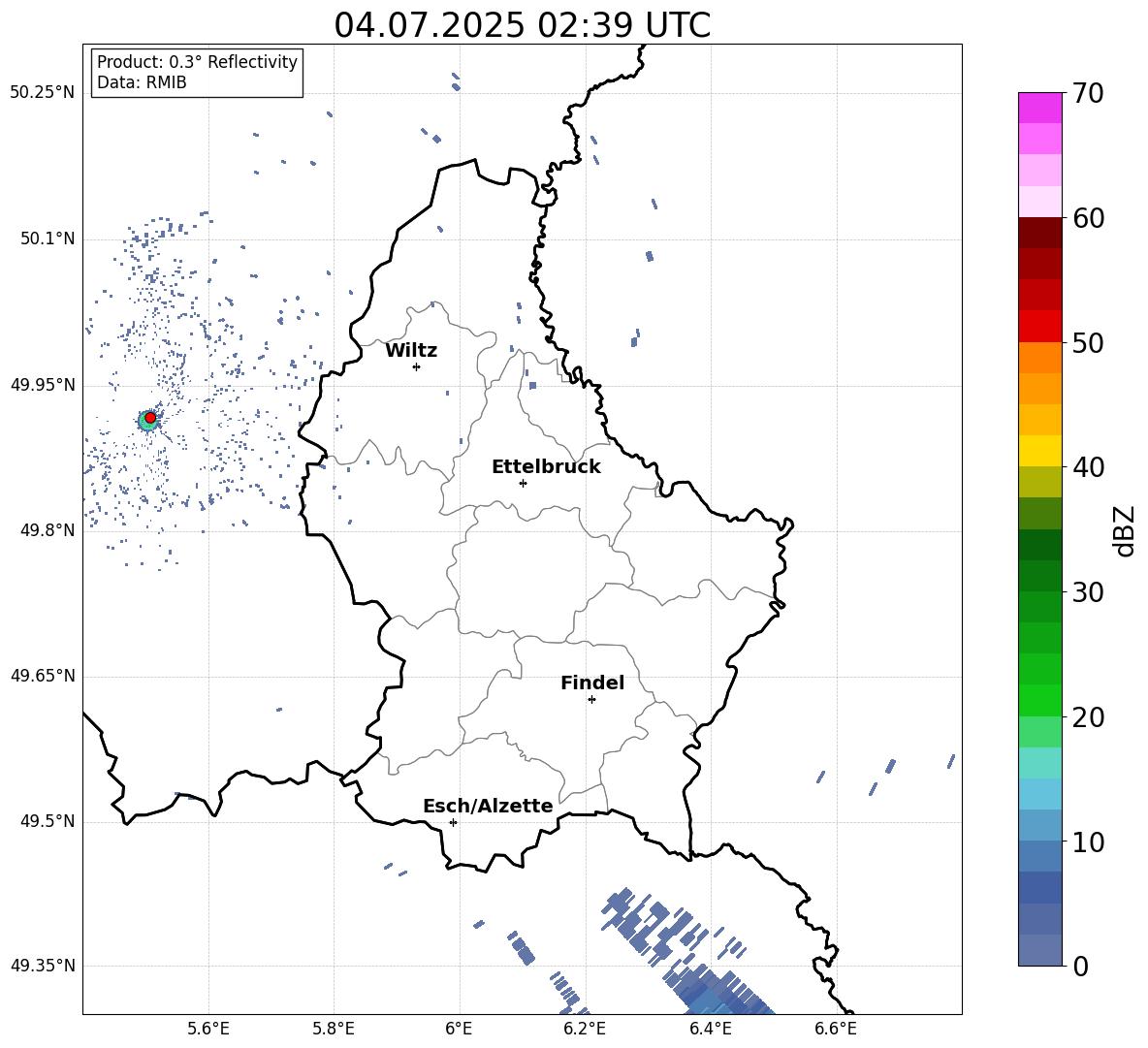Pick the orange swatch just below 50 dBZ

coord(1039,358)
